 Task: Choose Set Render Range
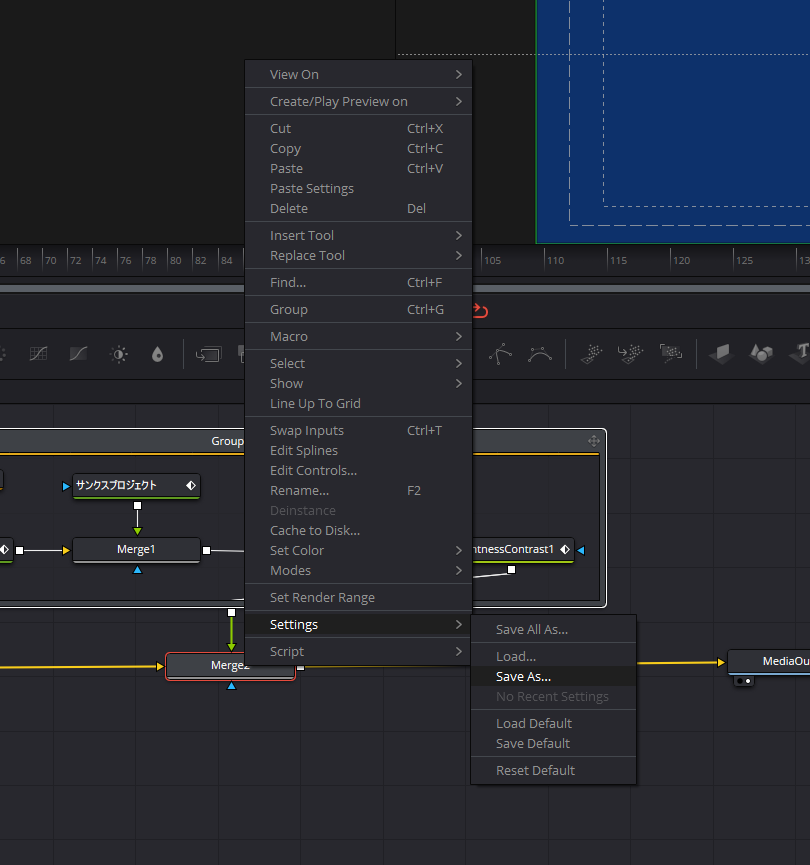click(358, 597)
